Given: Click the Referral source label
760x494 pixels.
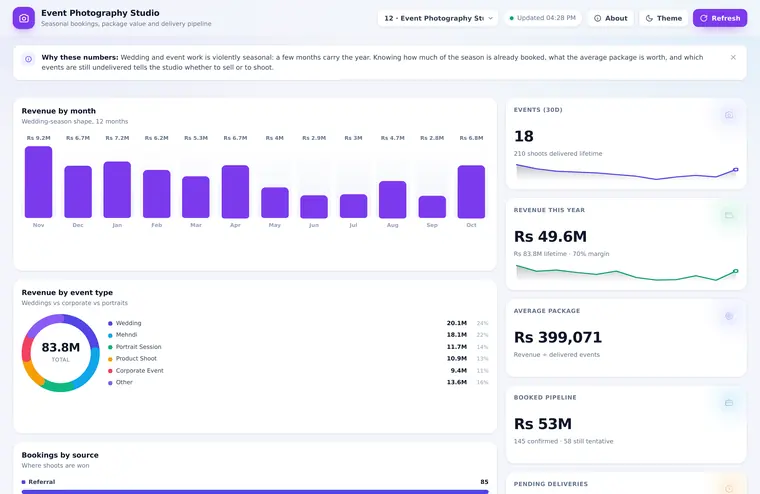Looking at the screenshot, I should tap(42, 482).
